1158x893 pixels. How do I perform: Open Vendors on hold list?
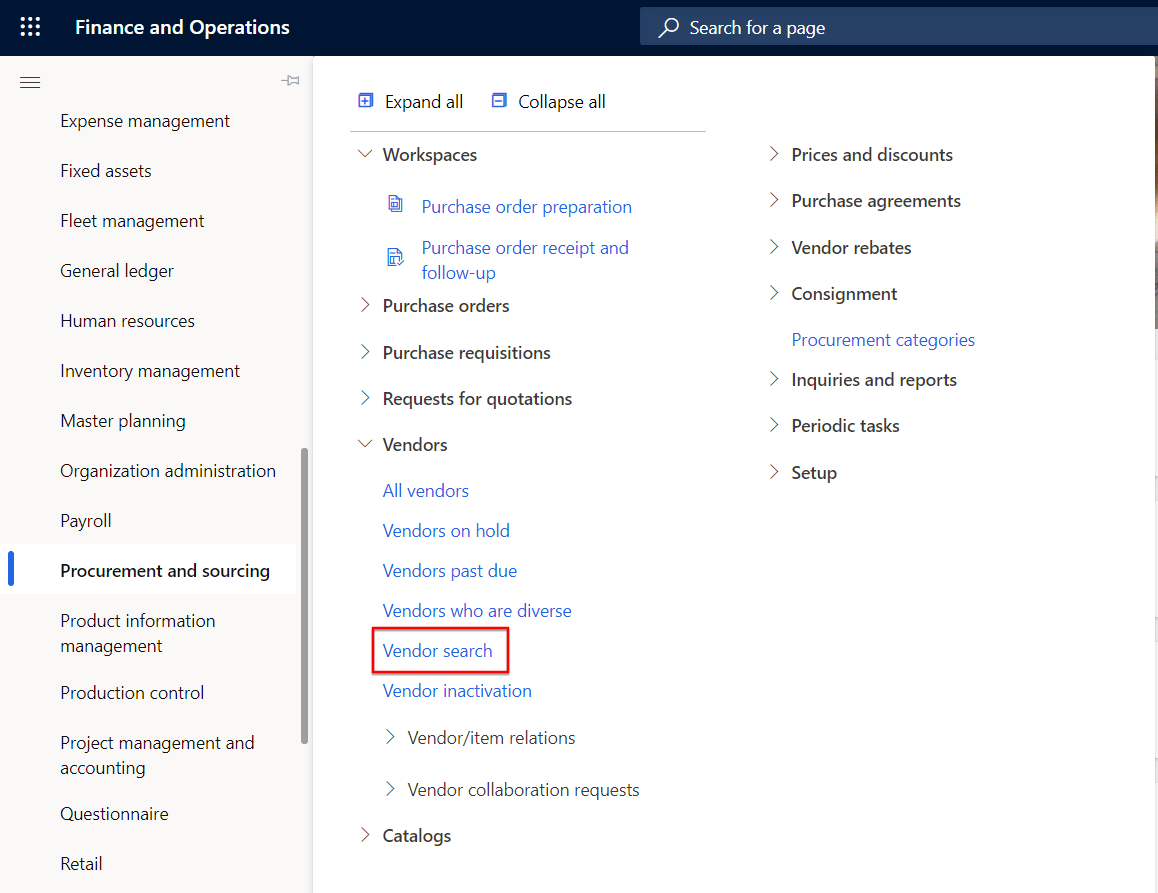pos(446,530)
